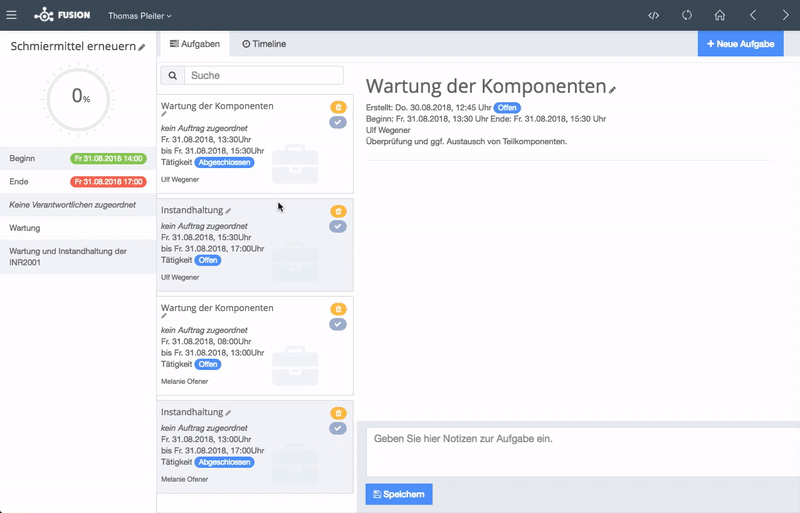This screenshot has width=800, height=513.
Task: Click the Fusion logo
Action: pos(62,15)
